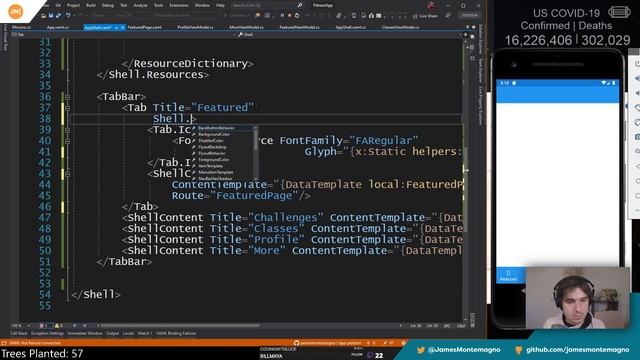640x360 pixels.
Task: Click the Undo toolbar icon
Action: click(68, 16)
